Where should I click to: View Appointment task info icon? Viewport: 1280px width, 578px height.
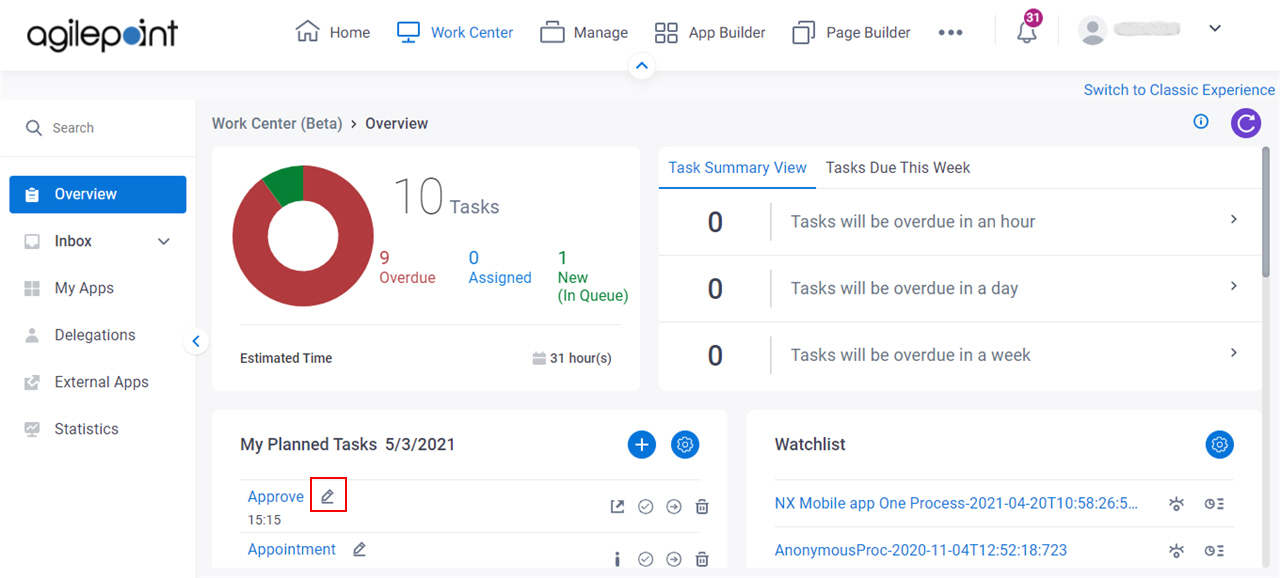click(x=618, y=559)
